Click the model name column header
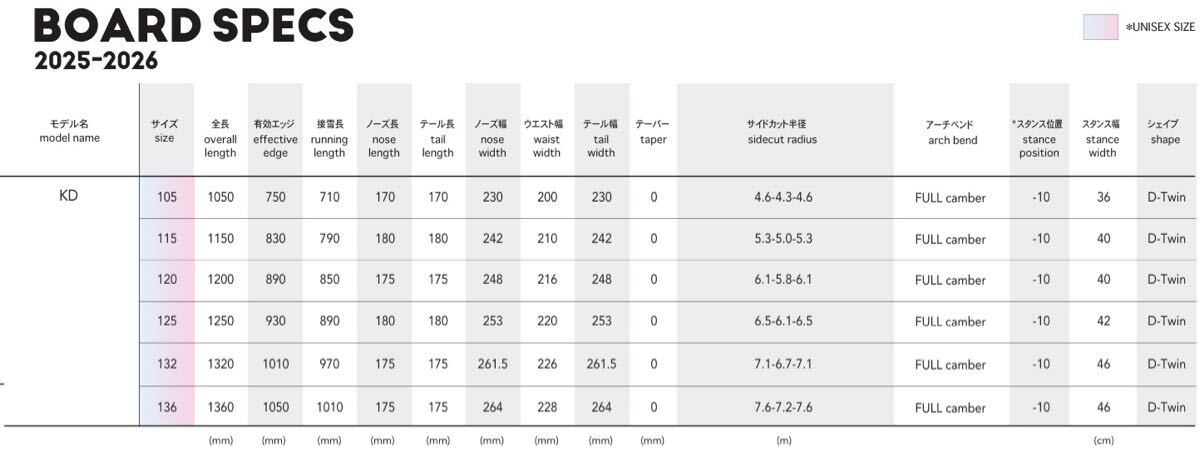The height and width of the screenshot is (453, 1200). [69, 131]
